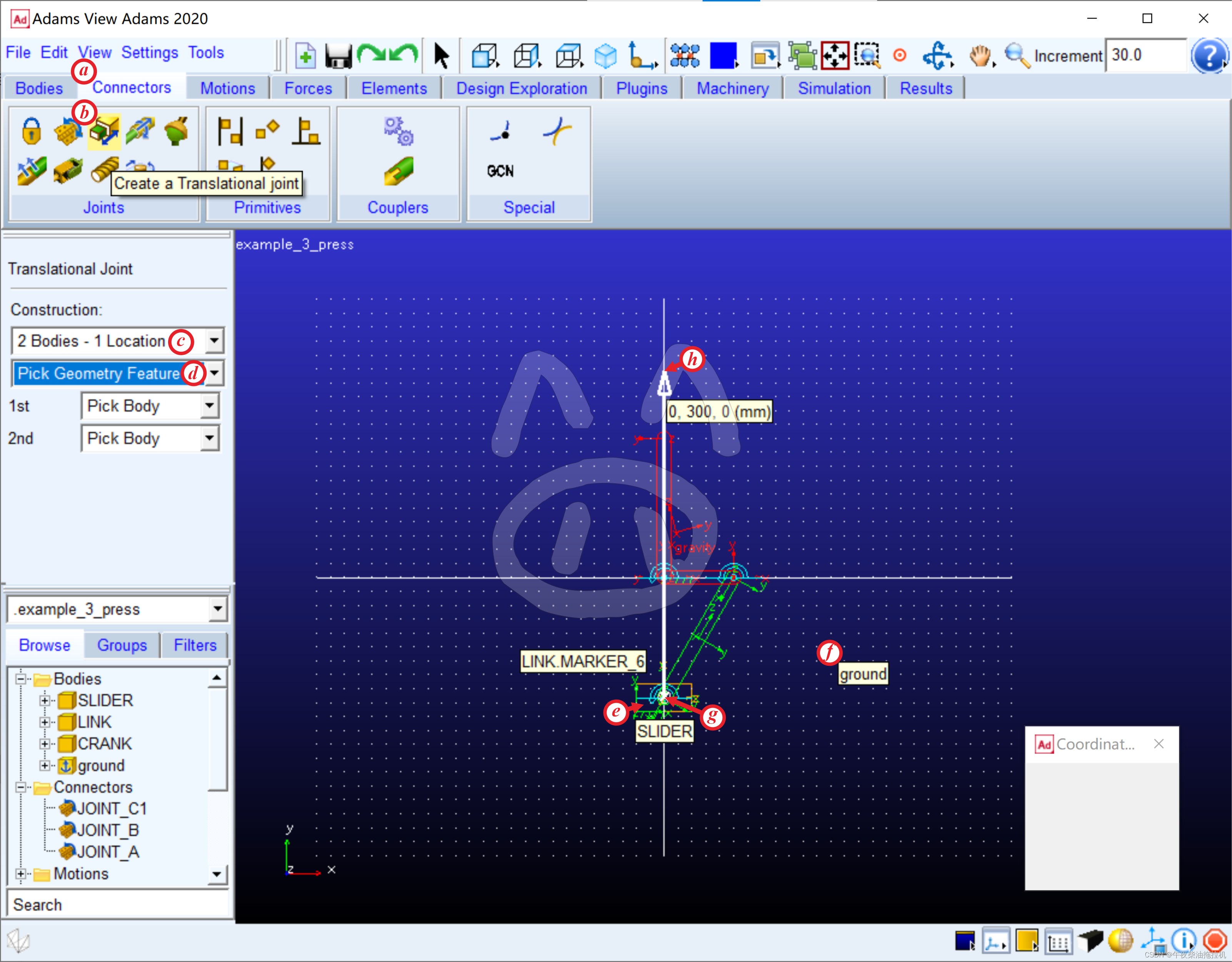The width and height of the screenshot is (1232, 962).
Task: Click the red Stop icon in status bar
Action: click(1215, 941)
